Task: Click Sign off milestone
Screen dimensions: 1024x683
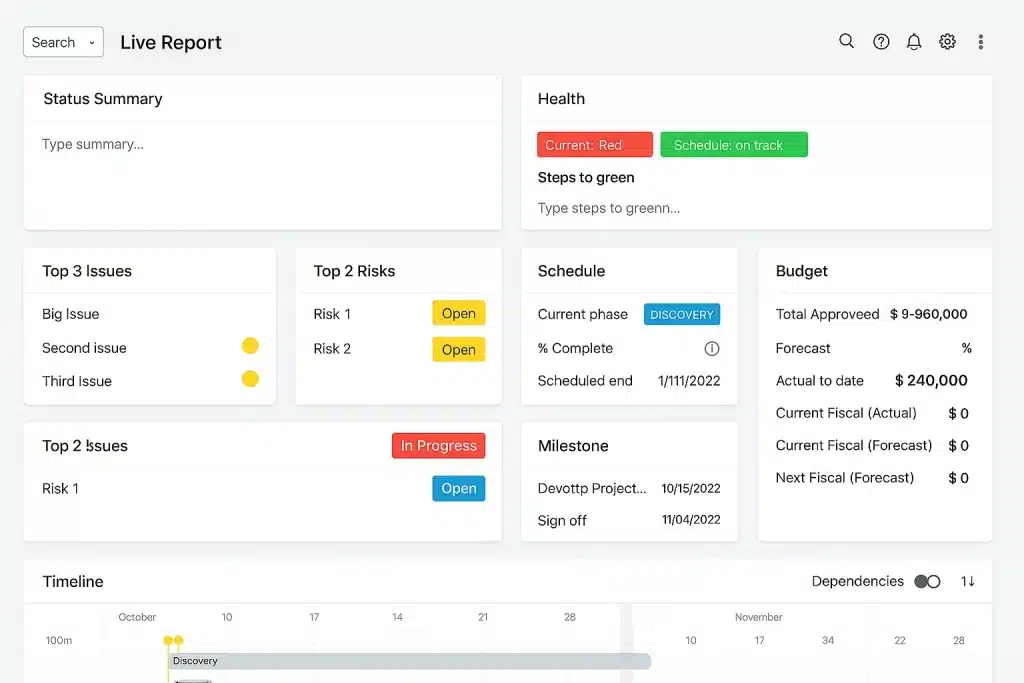Action: (x=562, y=520)
